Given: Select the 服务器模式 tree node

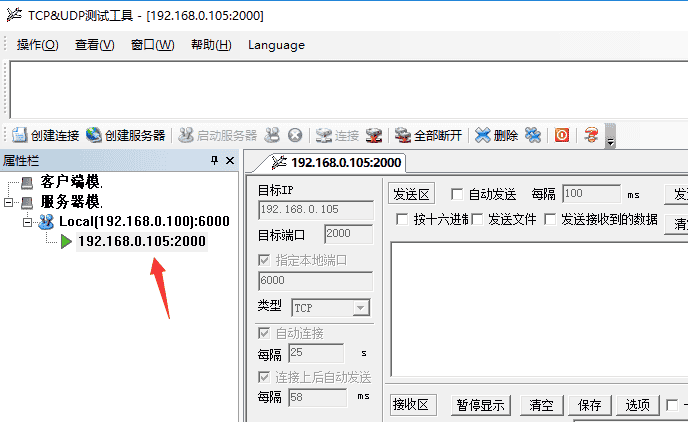Looking at the screenshot, I should tap(72, 202).
